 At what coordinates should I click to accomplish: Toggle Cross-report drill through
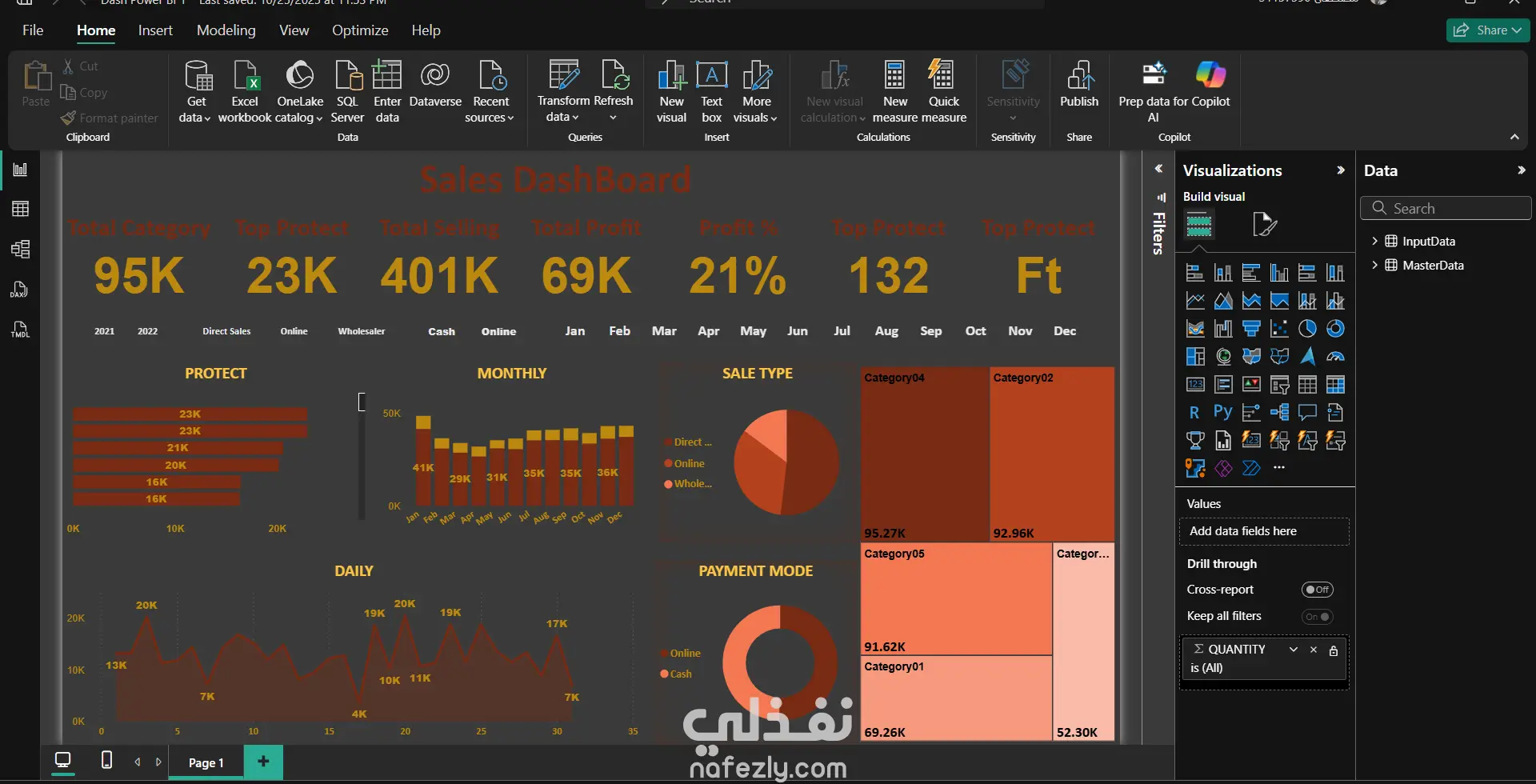pyautogui.click(x=1317, y=590)
